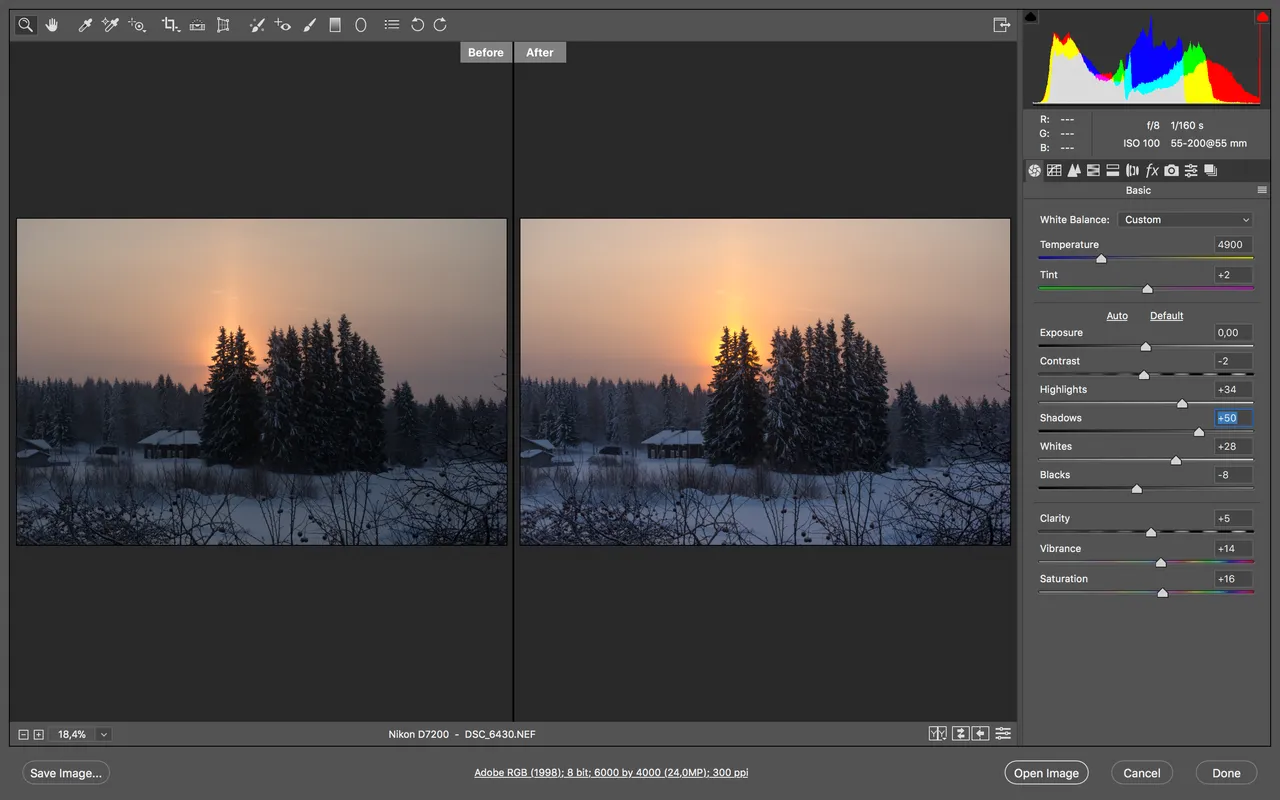1280x800 pixels.
Task: Click the Highlights slider handle
Action: (x=1182, y=404)
